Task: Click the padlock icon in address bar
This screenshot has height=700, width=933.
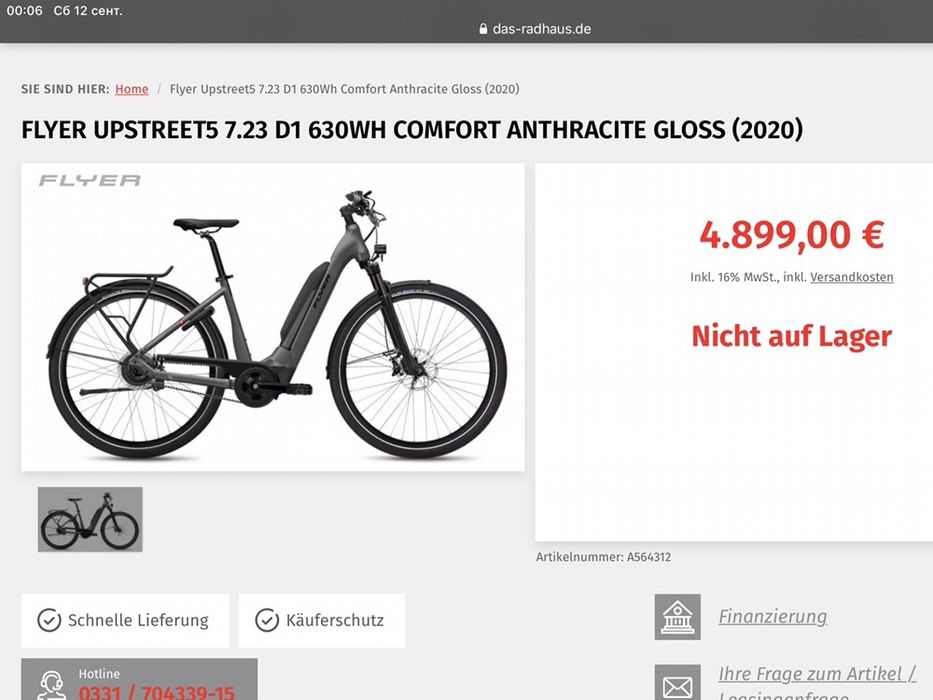Action: [x=483, y=29]
